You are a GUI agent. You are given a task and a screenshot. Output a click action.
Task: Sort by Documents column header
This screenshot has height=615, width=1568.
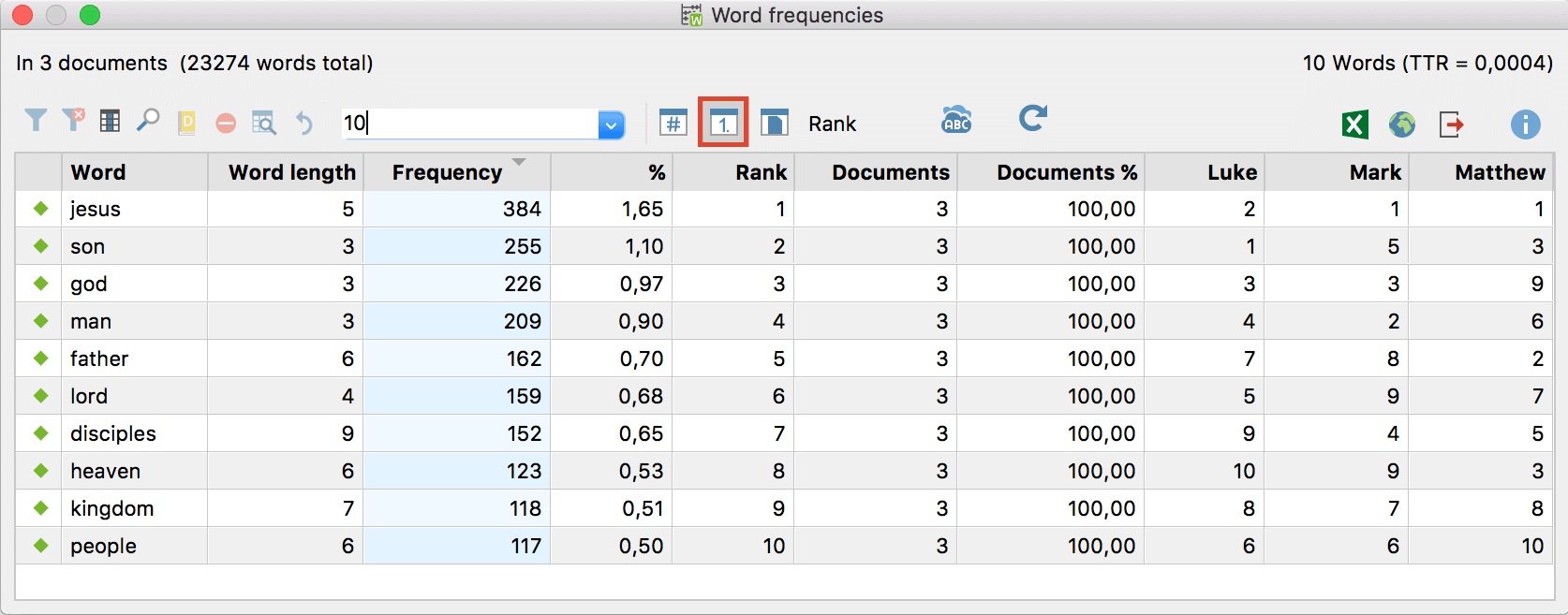pos(875,172)
